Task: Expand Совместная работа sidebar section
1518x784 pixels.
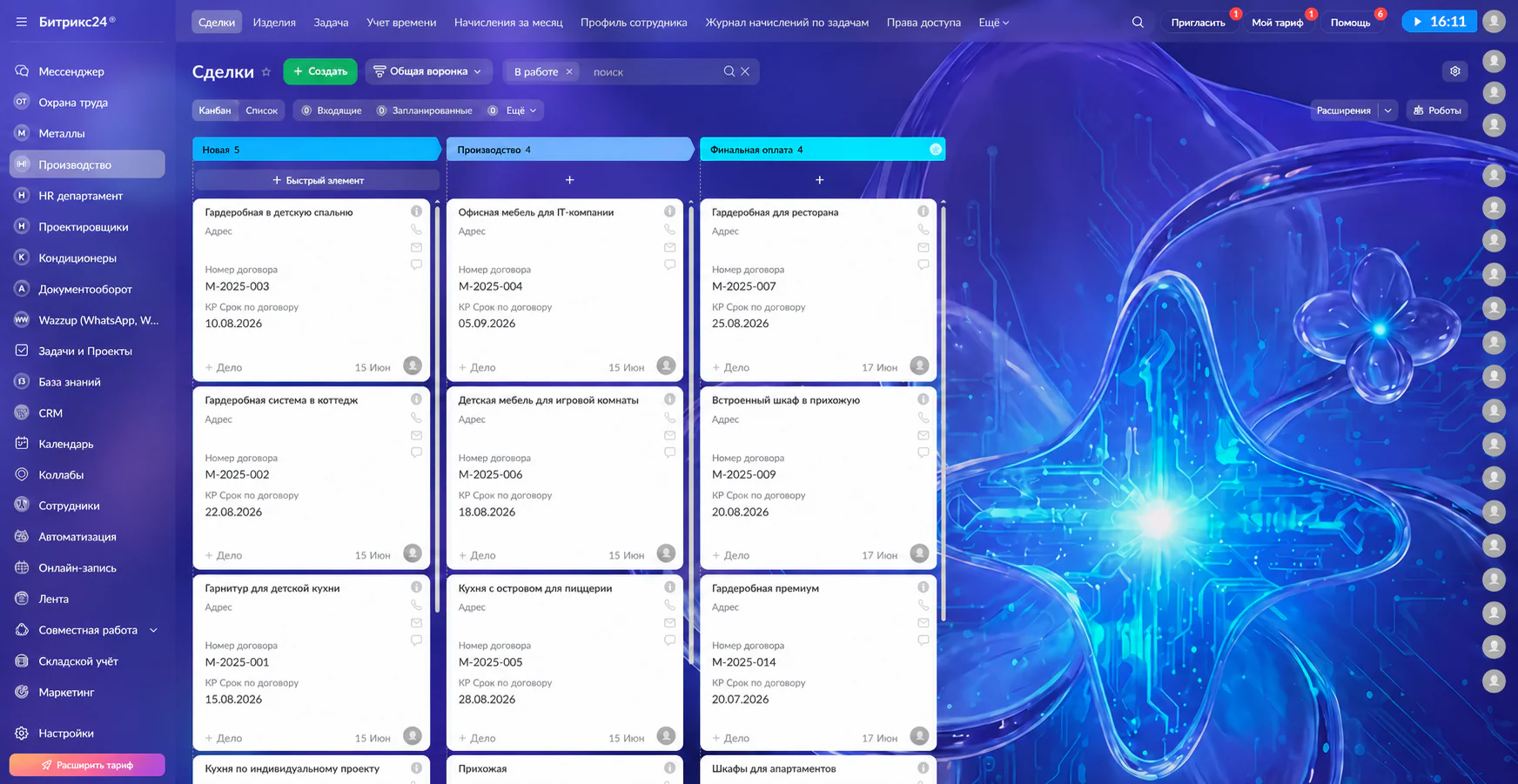Action: [x=153, y=630]
